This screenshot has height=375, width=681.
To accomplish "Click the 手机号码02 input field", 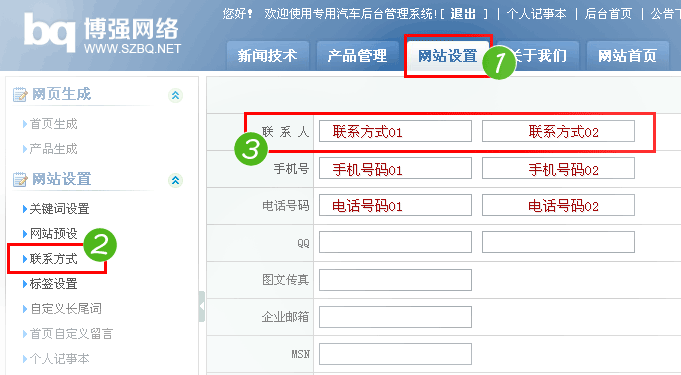I will [558, 168].
